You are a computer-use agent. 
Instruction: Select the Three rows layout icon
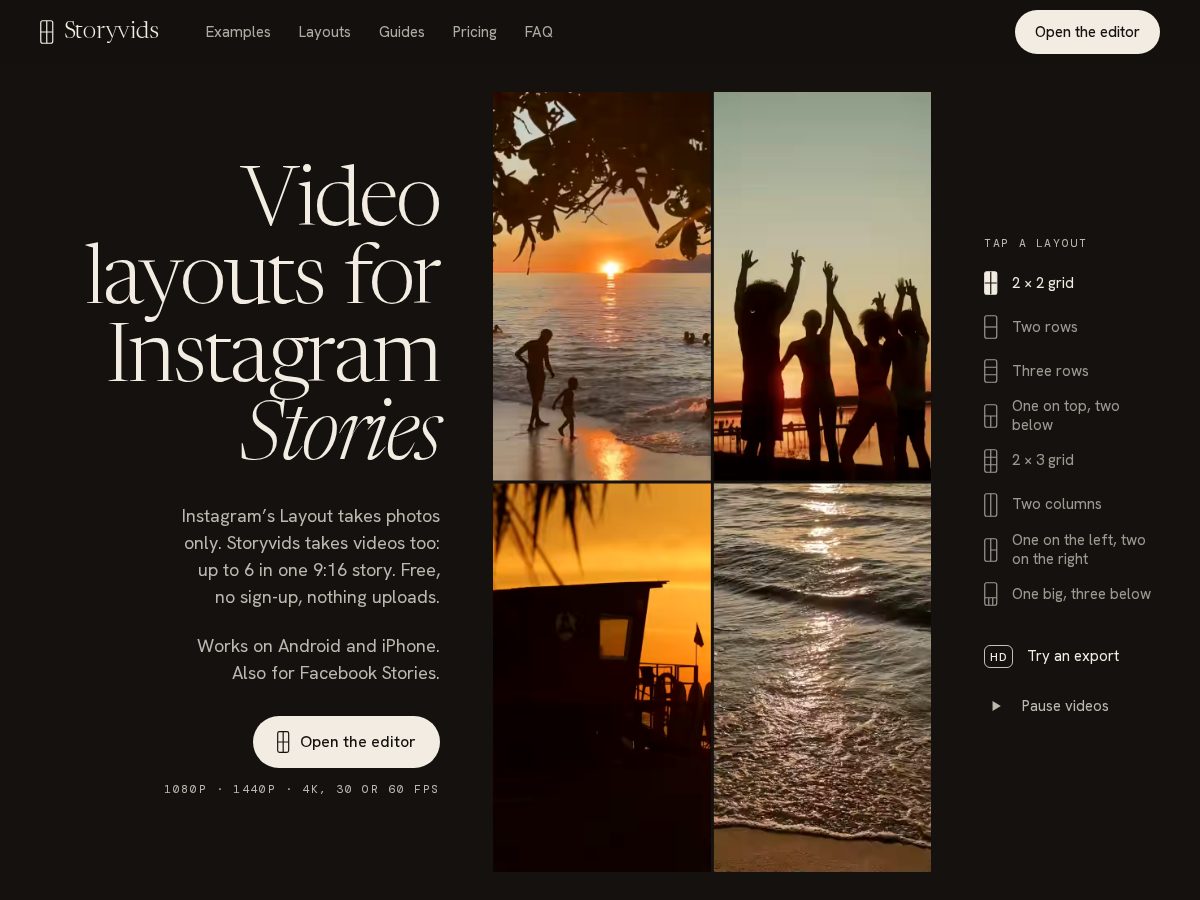pos(991,371)
